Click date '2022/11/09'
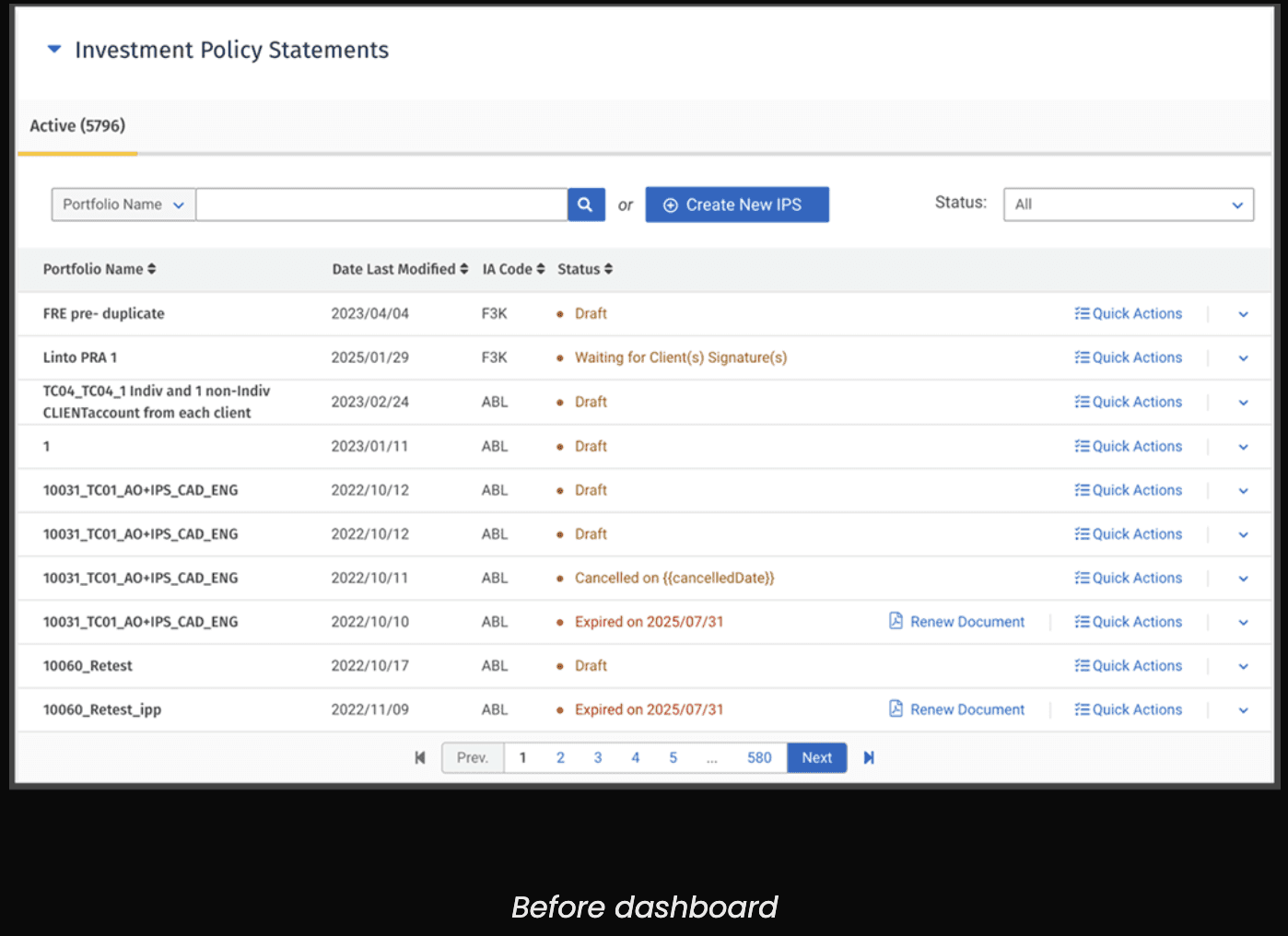1288x936 pixels. click(x=370, y=709)
